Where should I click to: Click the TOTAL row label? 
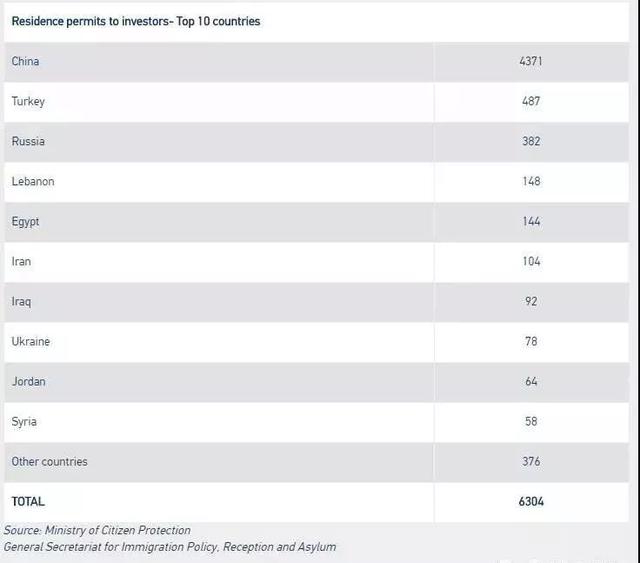tap(28, 501)
